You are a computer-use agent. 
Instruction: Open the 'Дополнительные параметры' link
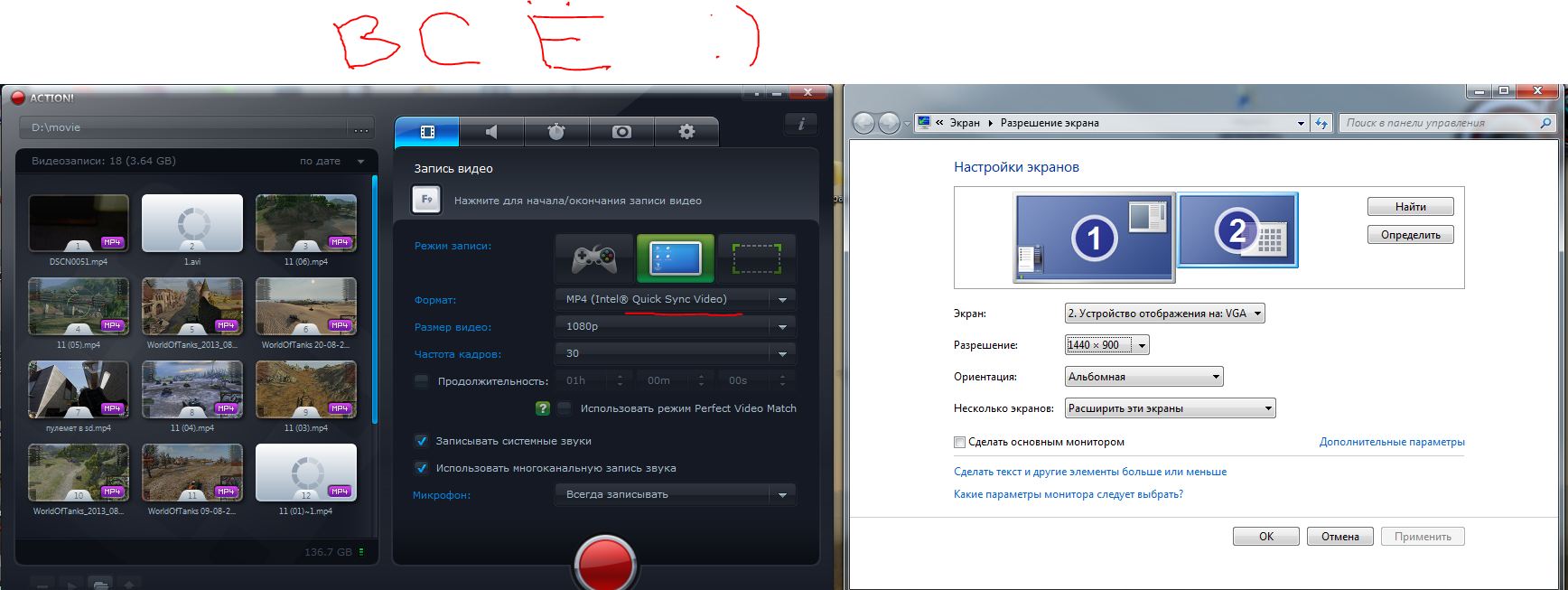click(x=1391, y=442)
